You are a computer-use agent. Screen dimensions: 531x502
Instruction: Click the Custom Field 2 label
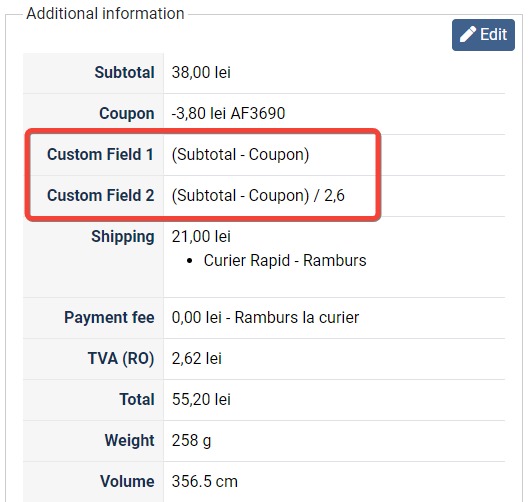tap(101, 195)
